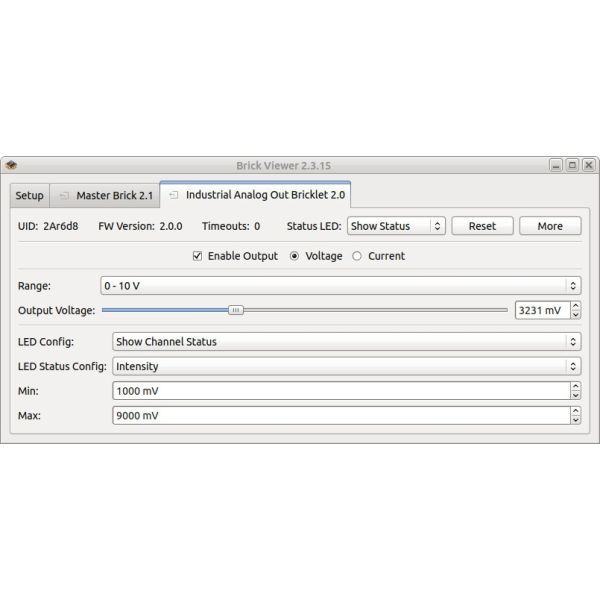Click the Reset button
Screen dimensions: 600x600
point(482,226)
